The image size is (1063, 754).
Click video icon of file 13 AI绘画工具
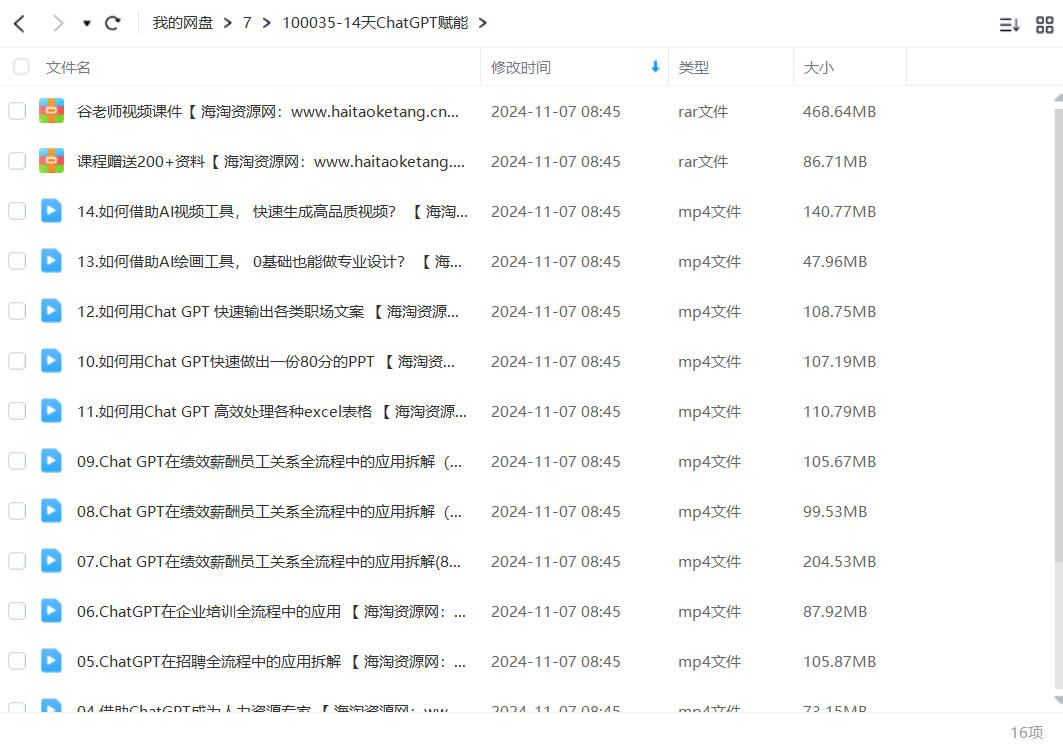(x=52, y=260)
